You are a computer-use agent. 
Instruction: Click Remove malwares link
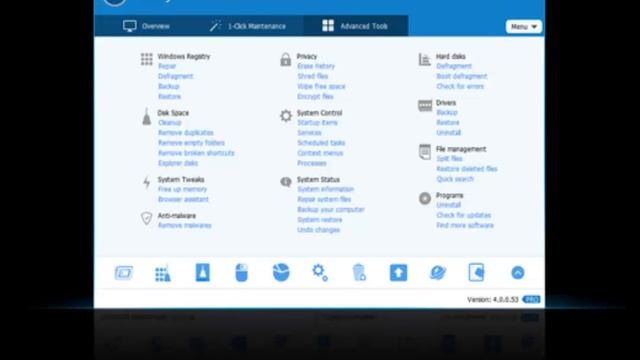(184, 225)
